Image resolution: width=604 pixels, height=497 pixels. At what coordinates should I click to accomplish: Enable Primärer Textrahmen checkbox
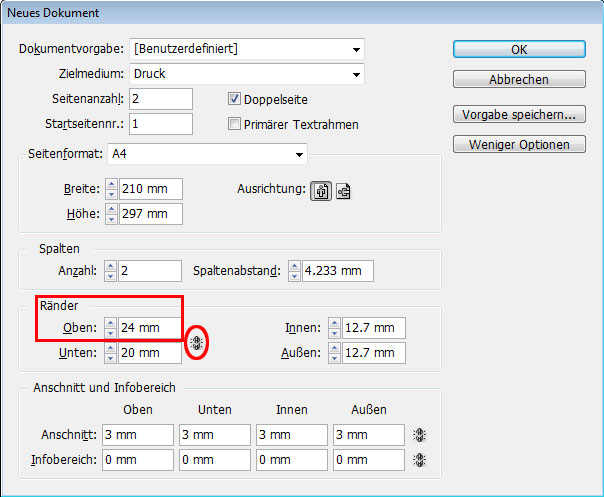(235, 124)
